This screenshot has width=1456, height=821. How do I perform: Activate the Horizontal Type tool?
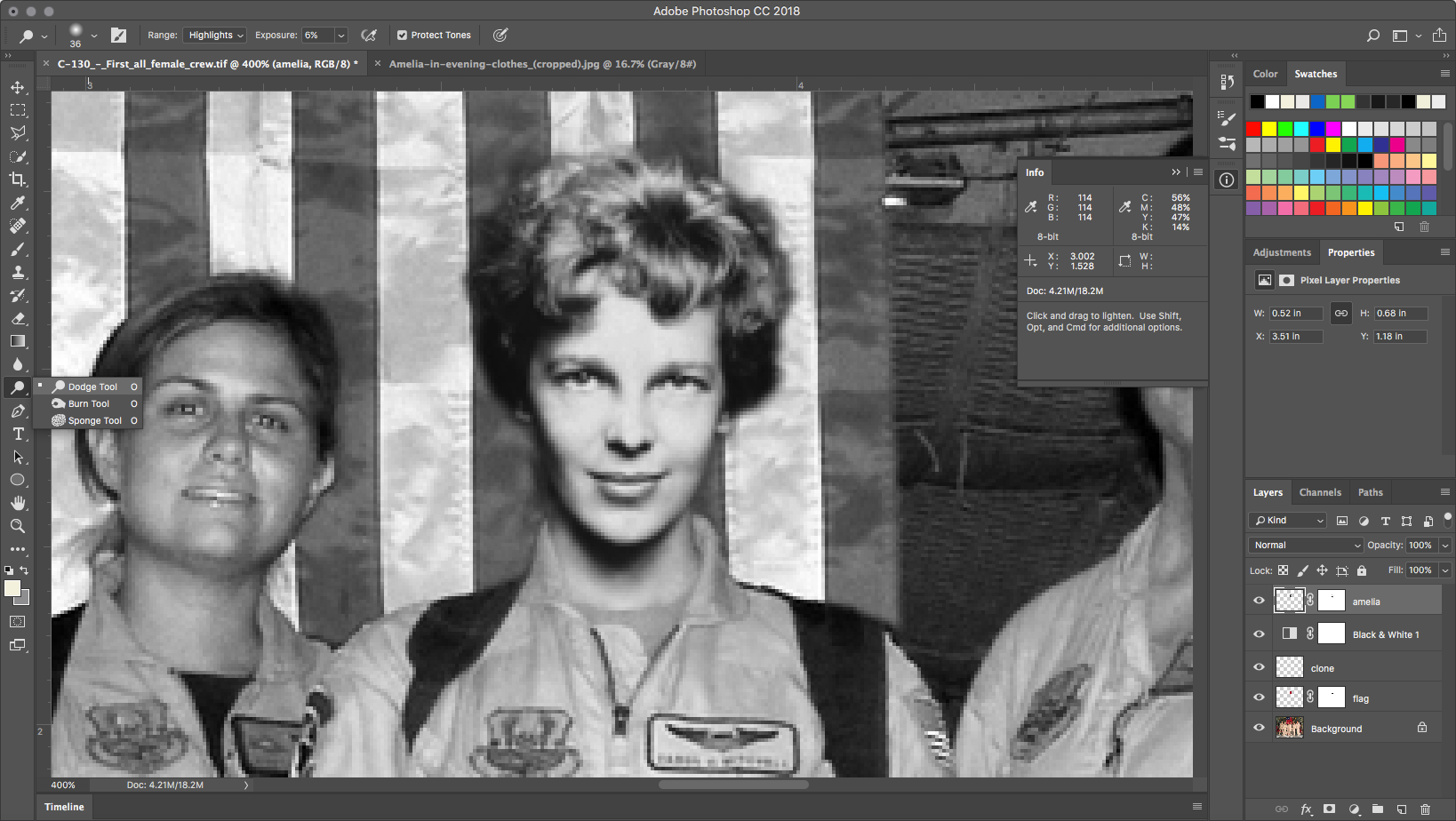18,434
